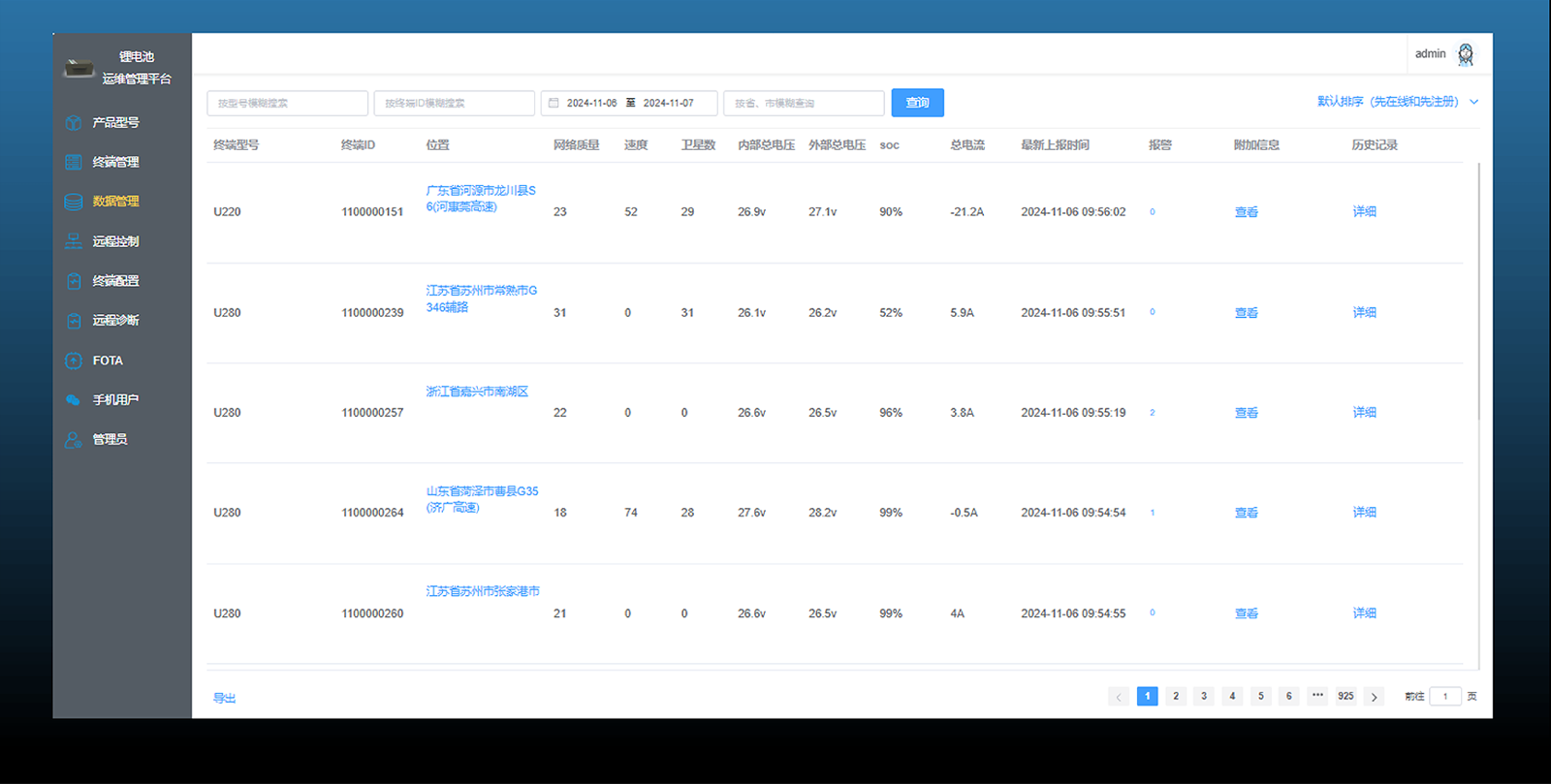Open the 远程控制 sidebar icon

point(74,241)
